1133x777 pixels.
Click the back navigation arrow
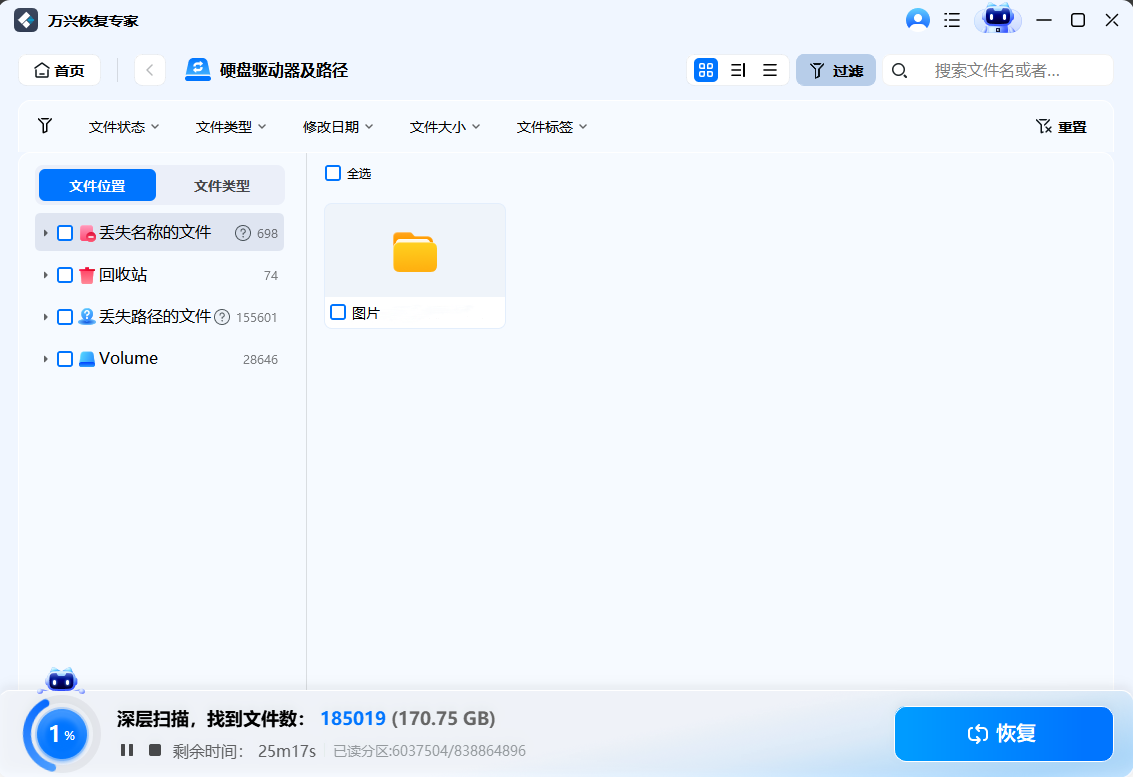[x=149, y=70]
